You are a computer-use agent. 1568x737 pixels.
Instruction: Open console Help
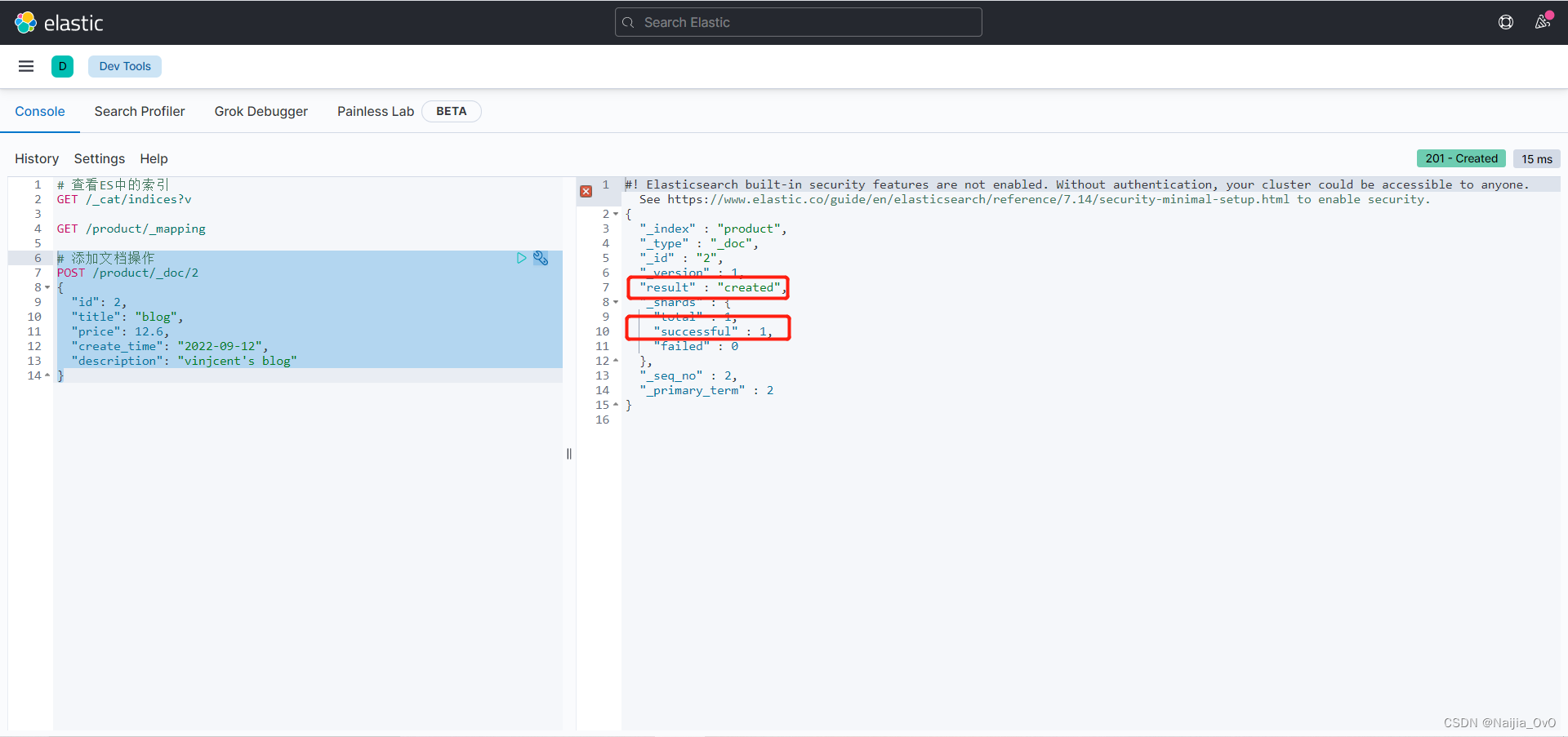click(x=154, y=158)
